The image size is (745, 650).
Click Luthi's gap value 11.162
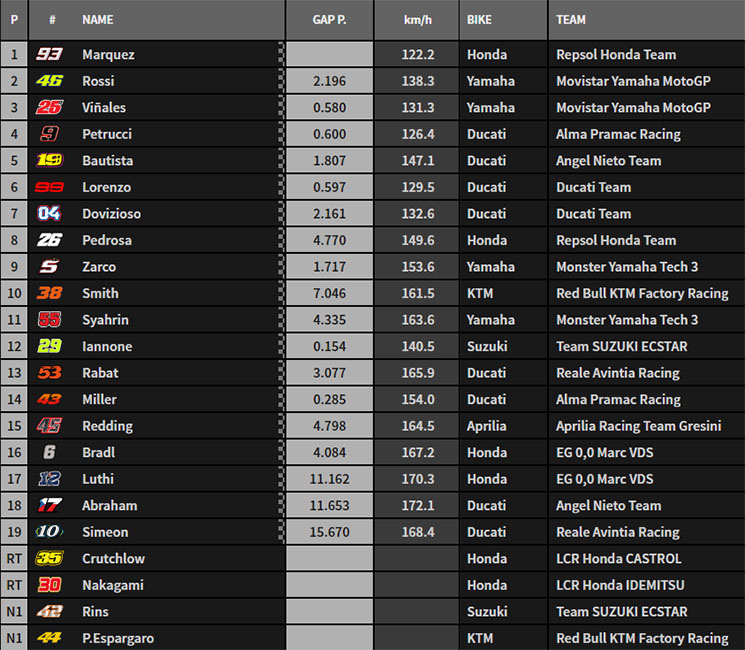pos(329,479)
